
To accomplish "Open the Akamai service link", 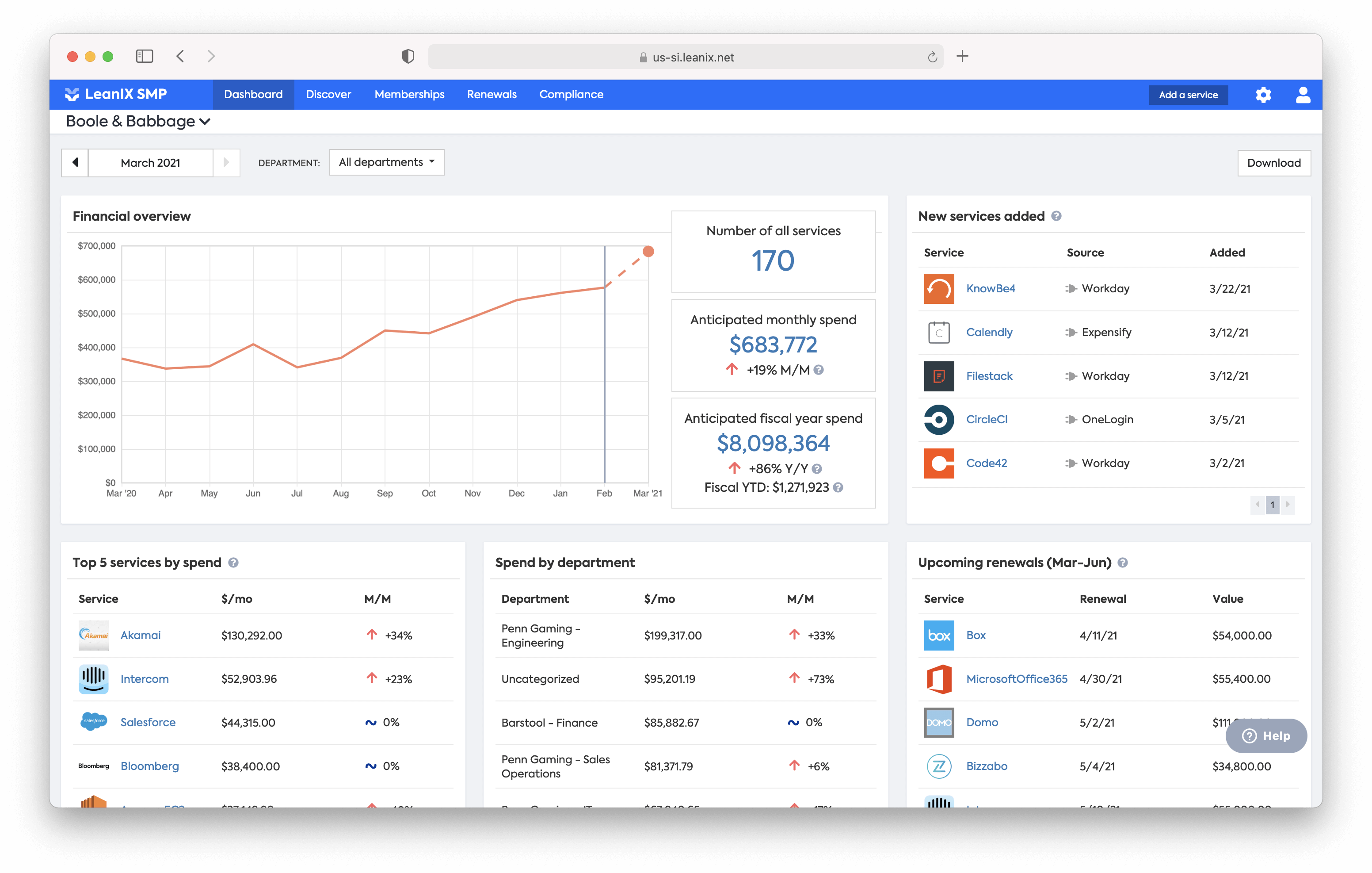I will (x=140, y=635).
